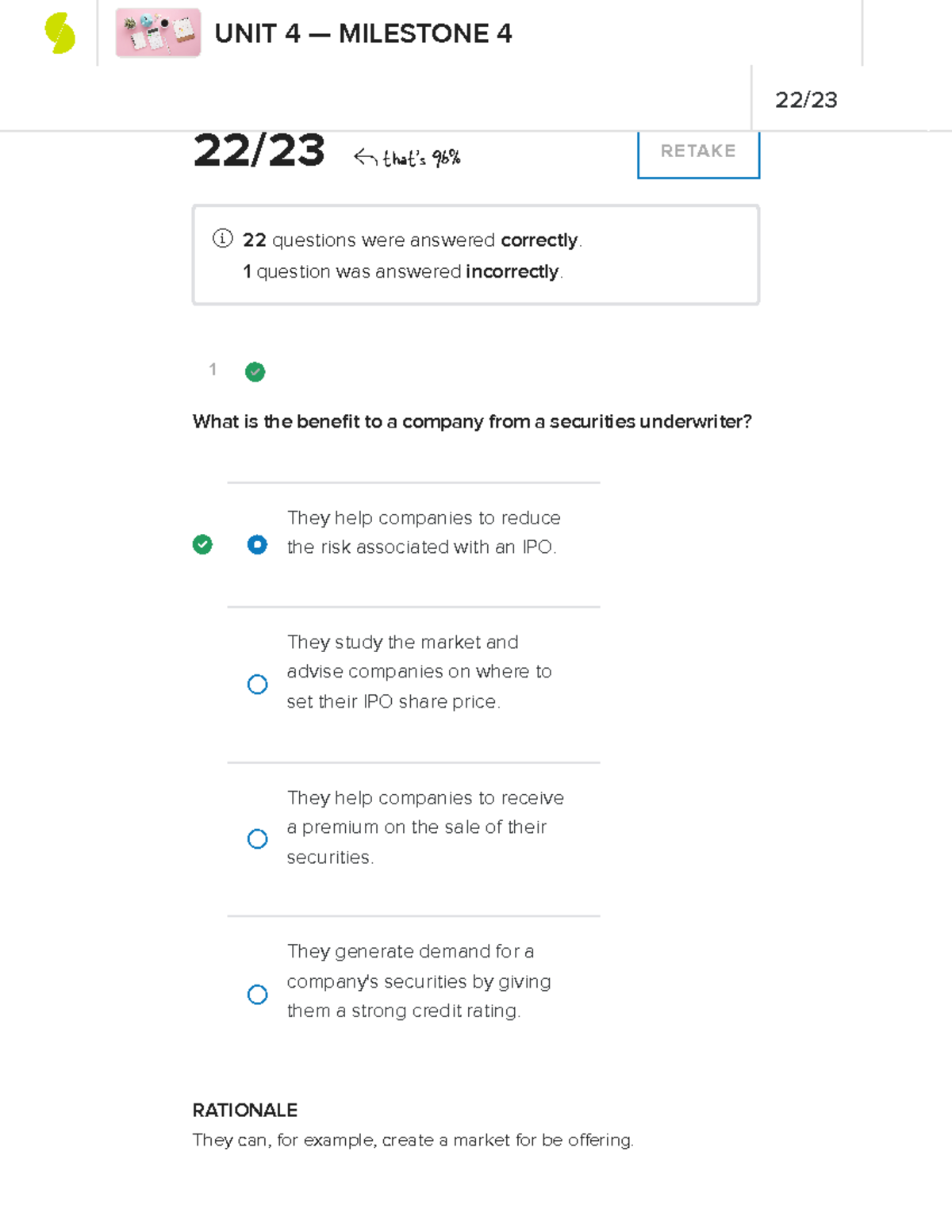
Task: Click the green check next to the correct answer
Action: [203, 544]
